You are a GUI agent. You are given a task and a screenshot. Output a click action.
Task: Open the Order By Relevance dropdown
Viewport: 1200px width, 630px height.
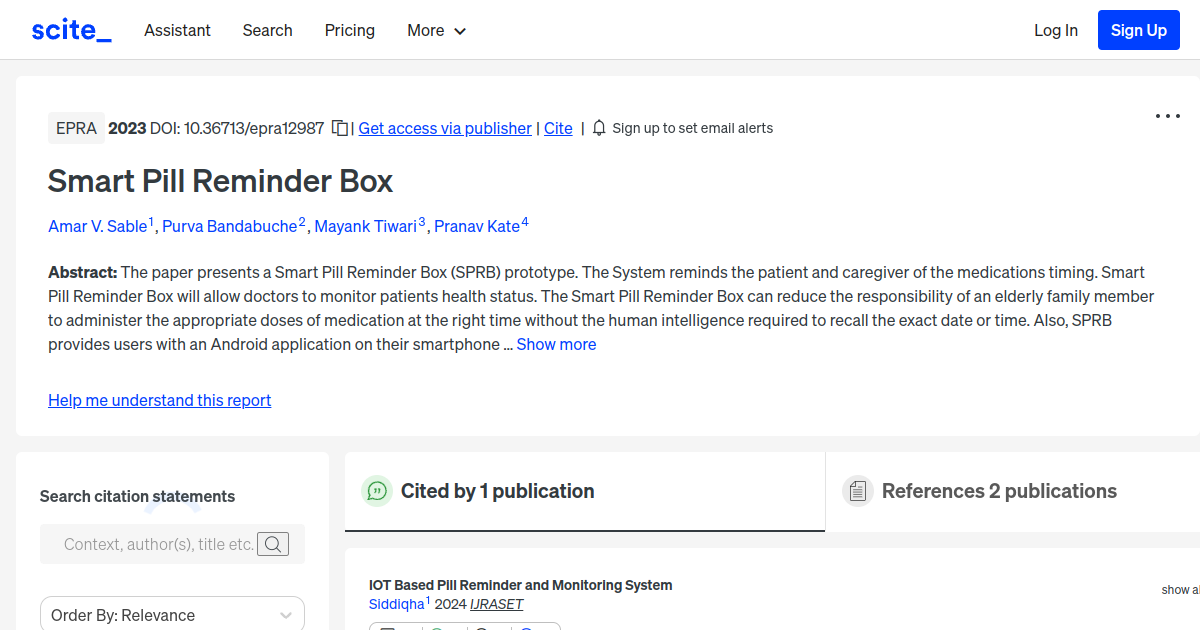click(x=171, y=614)
